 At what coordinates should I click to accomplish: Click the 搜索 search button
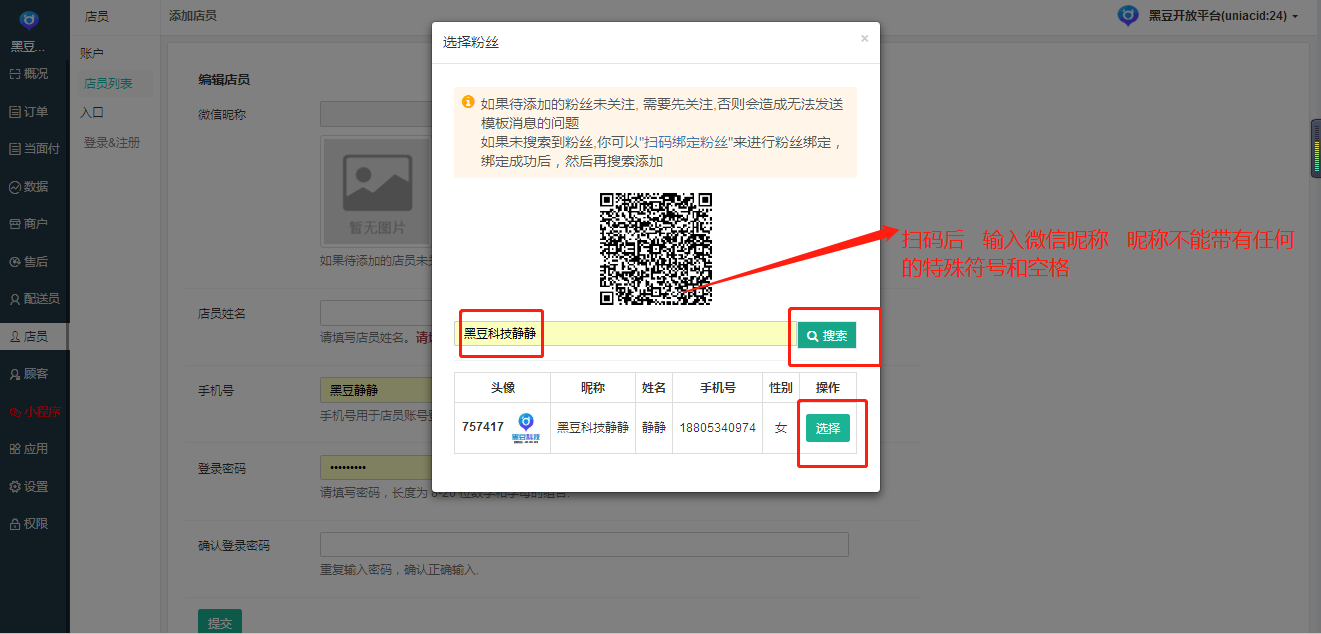click(827, 336)
